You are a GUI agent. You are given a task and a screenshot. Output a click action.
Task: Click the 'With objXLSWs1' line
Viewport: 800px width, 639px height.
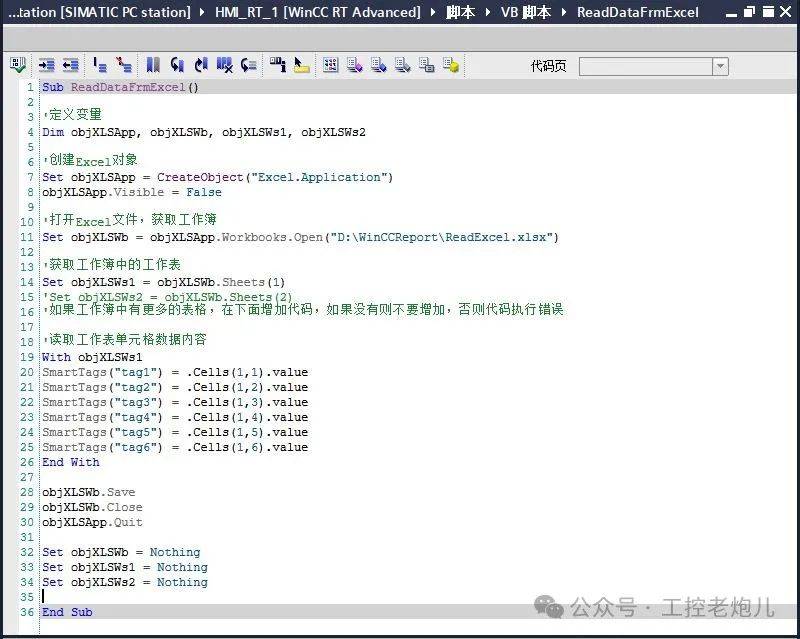tap(92, 357)
